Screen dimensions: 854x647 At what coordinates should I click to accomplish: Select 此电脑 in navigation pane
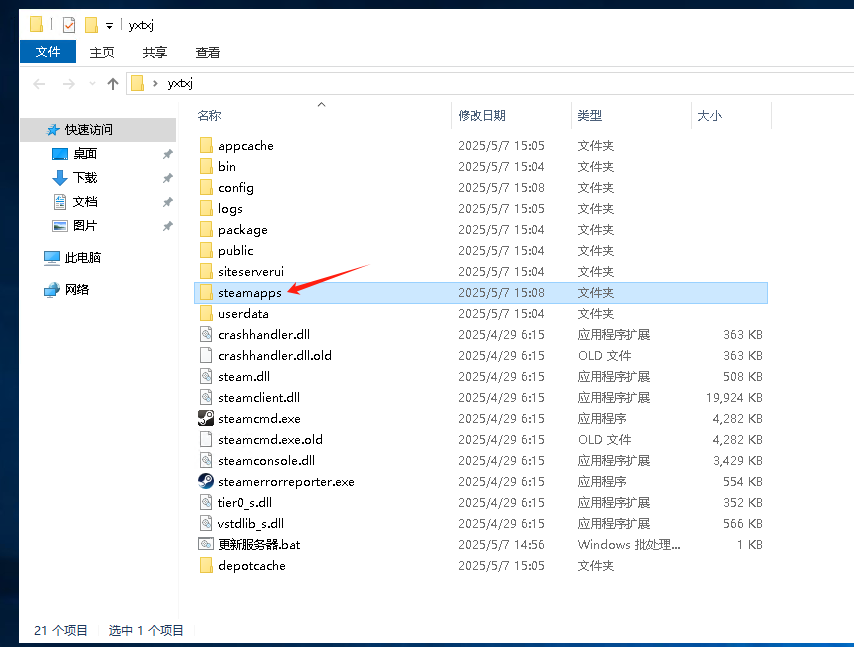coord(83,258)
